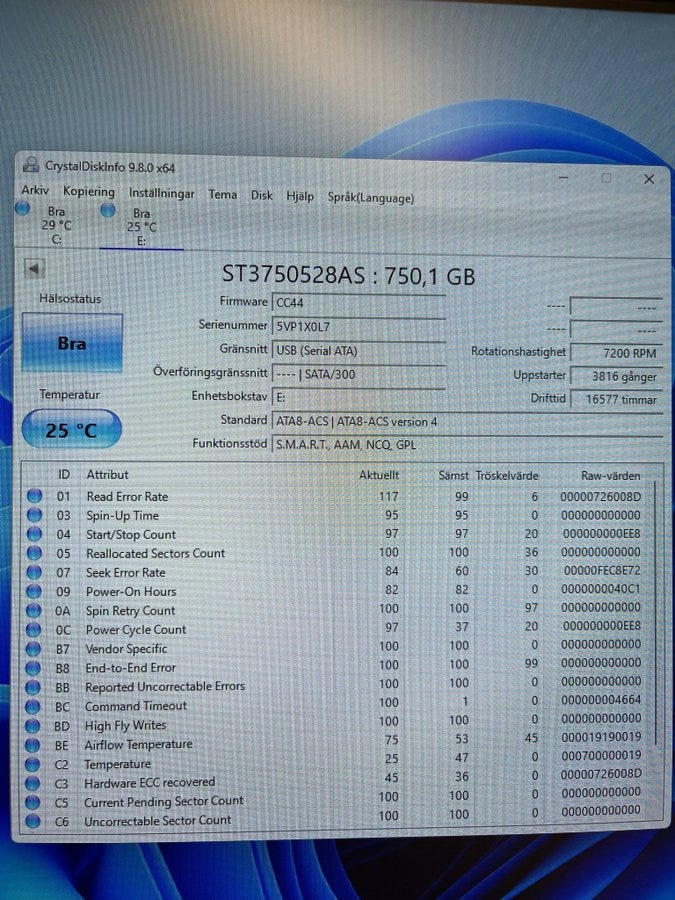Click the Tröskelvärde column header
This screenshot has height=900, width=675.
507,475
